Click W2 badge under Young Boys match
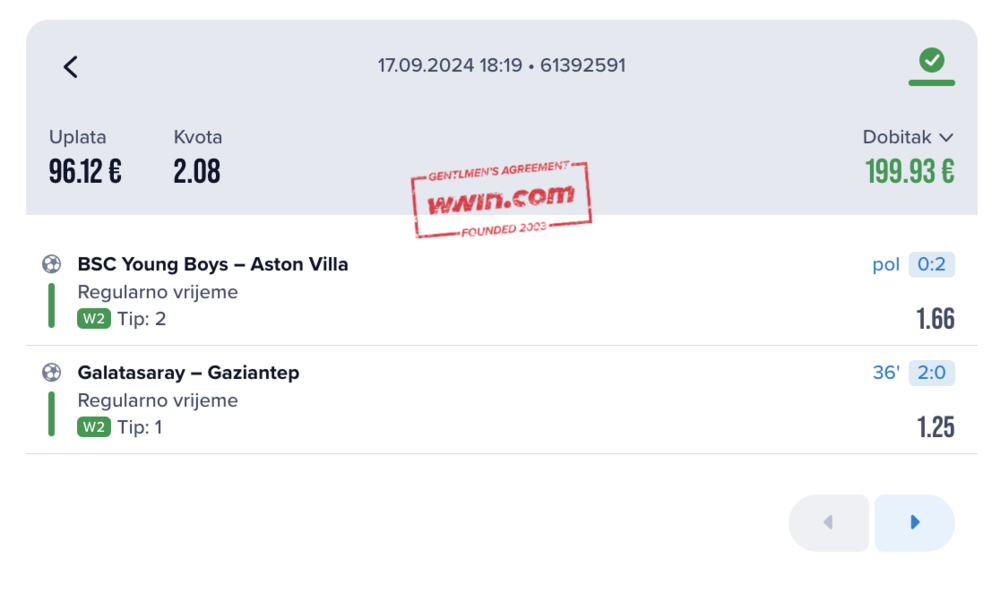This screenshot has height=593, width=1000. click(x=93, y=319)
